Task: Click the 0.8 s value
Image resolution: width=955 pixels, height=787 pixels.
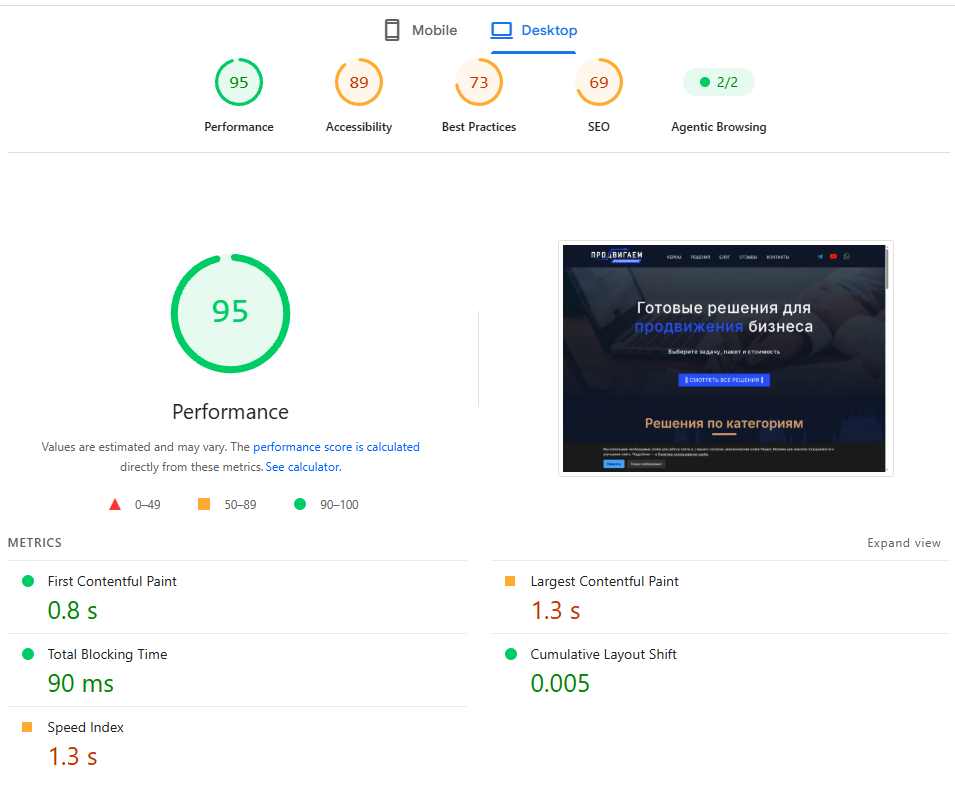Action: 72,610
